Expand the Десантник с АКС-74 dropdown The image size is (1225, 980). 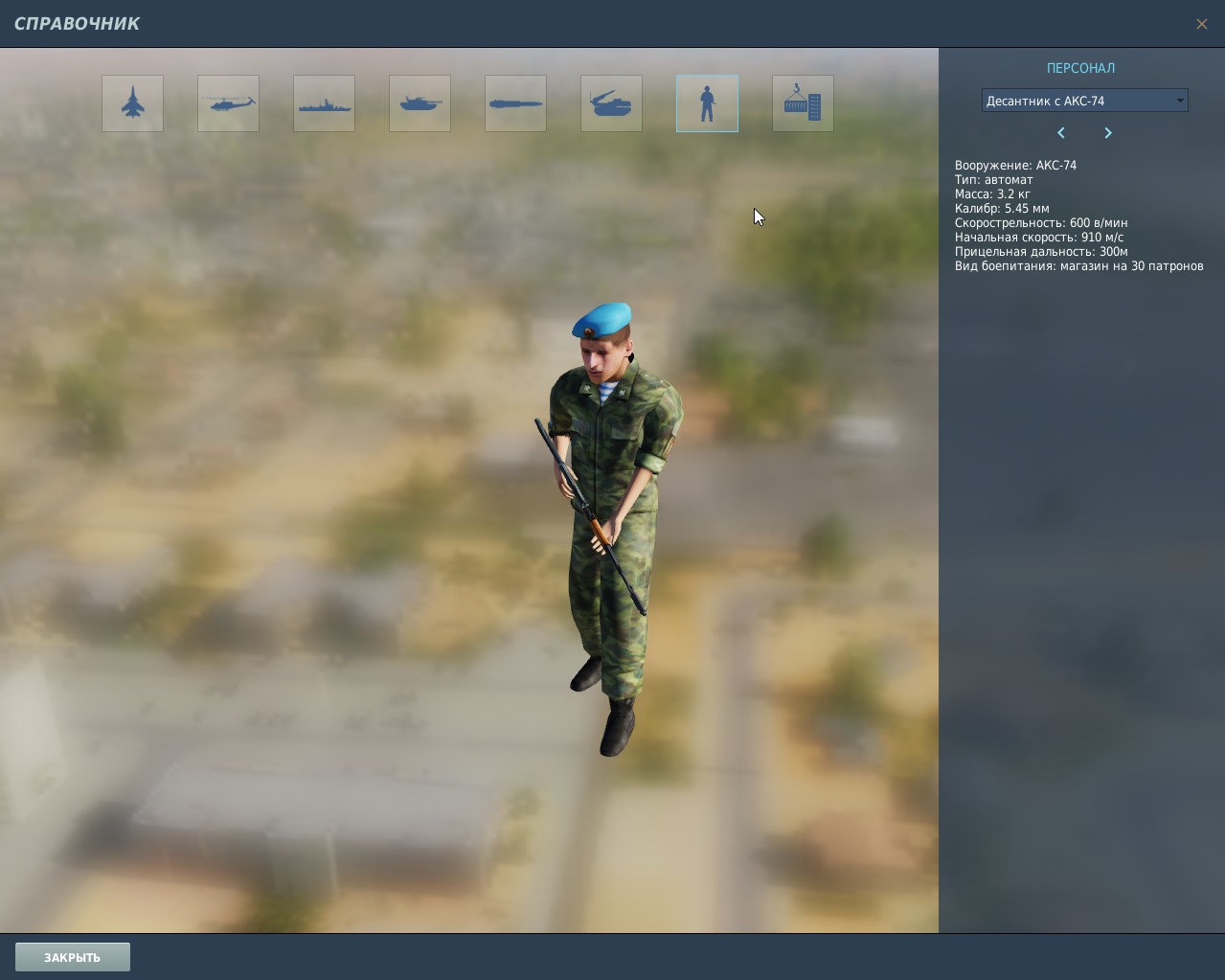pos(1084,101)
